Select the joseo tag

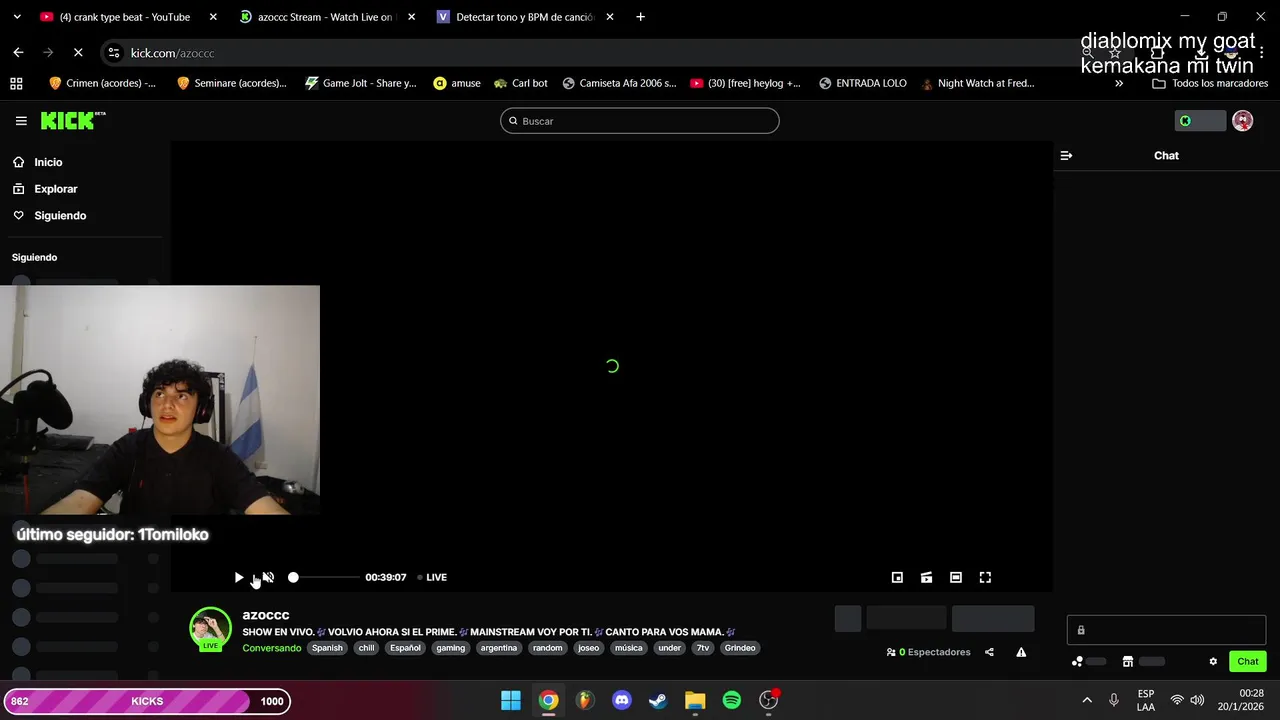click(588, 648)
